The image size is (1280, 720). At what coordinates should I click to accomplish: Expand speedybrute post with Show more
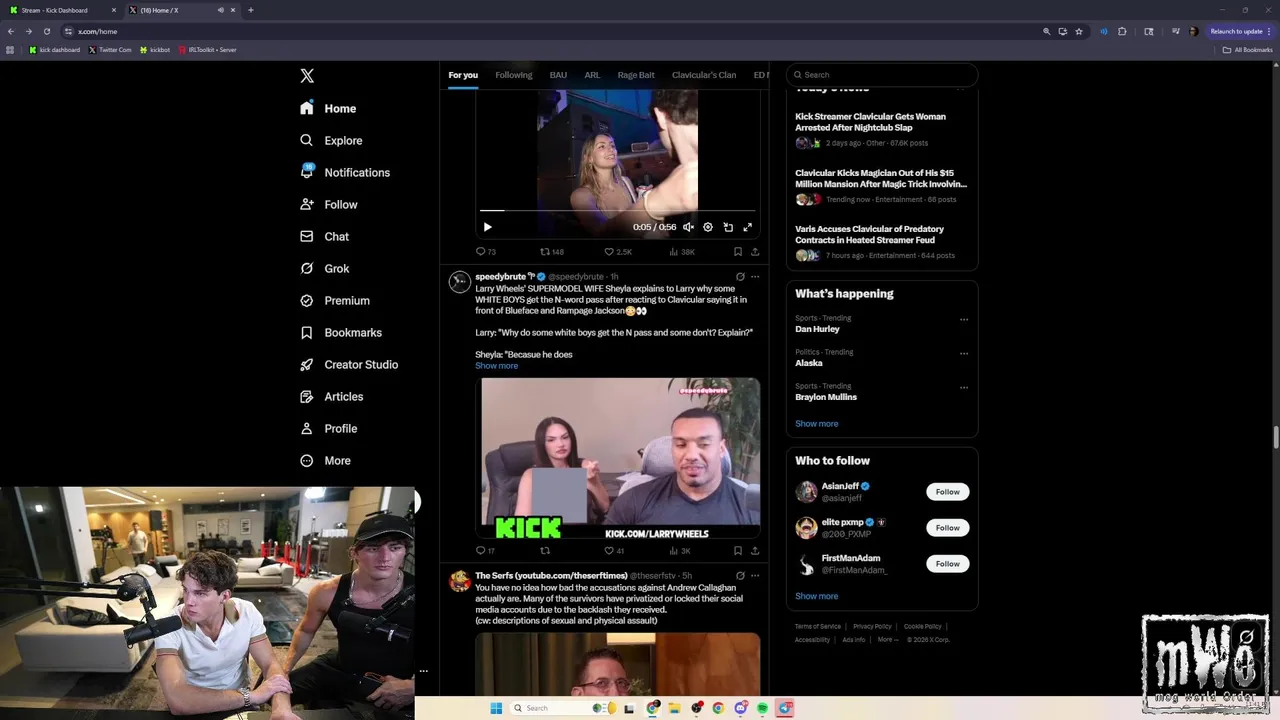pos(496,366)
